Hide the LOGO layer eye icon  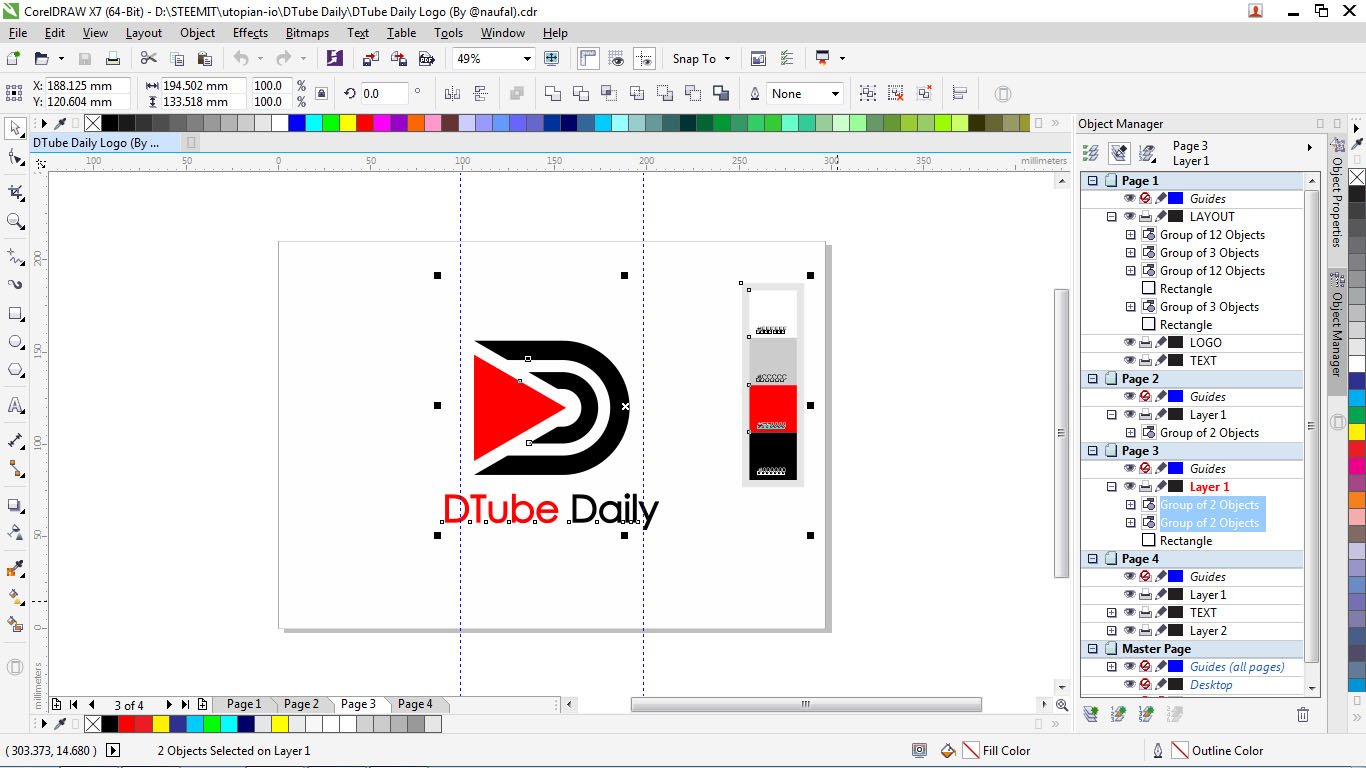coord(1130,343)
